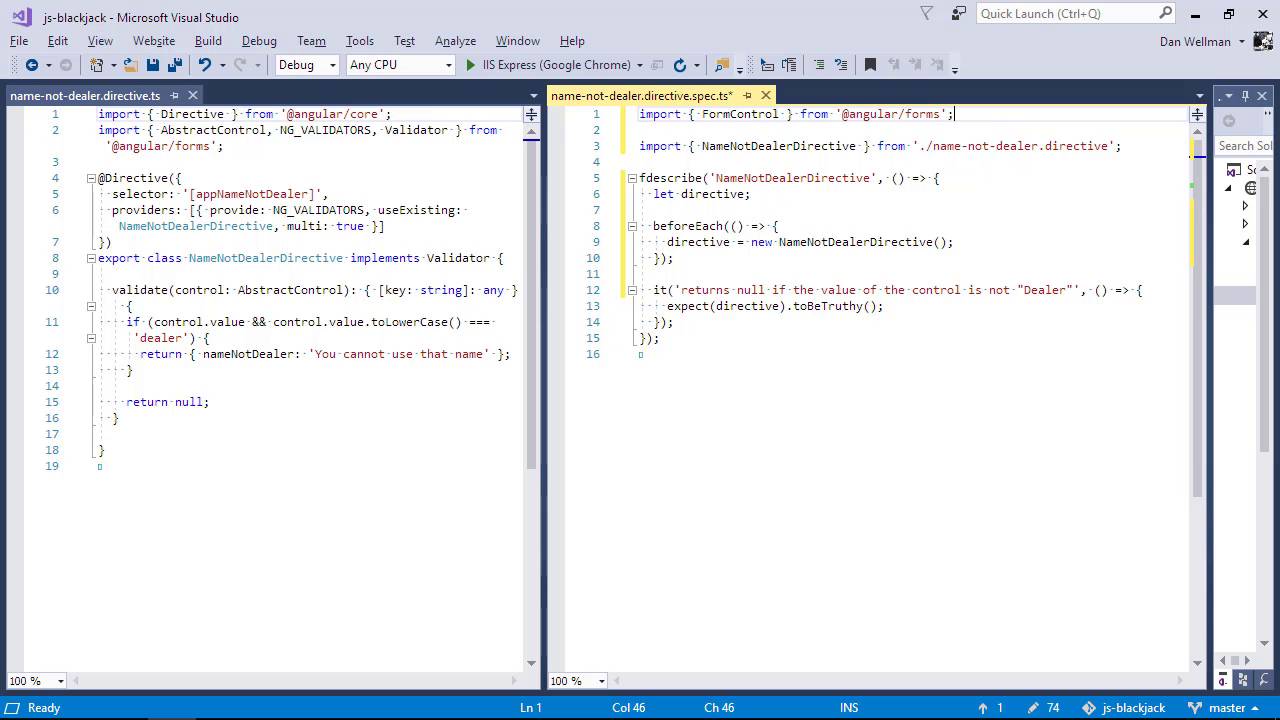The height and width of the screenshot is (720, 1280).
Task: Collapse the beforeEach block at line 8
Action: pyautogui.click(x=632, y=226)
